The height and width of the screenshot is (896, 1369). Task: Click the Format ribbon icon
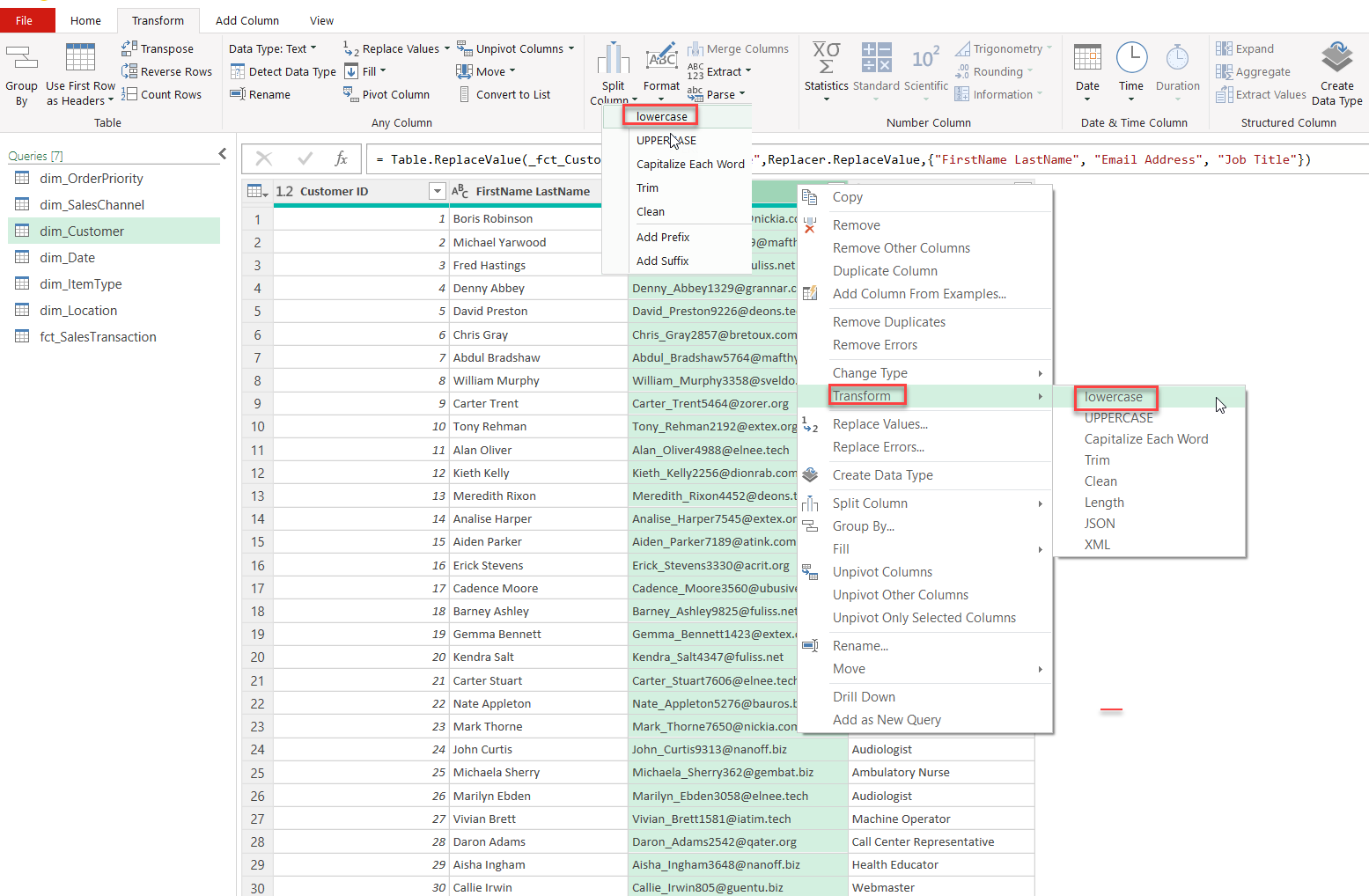(x=661, y=58)
